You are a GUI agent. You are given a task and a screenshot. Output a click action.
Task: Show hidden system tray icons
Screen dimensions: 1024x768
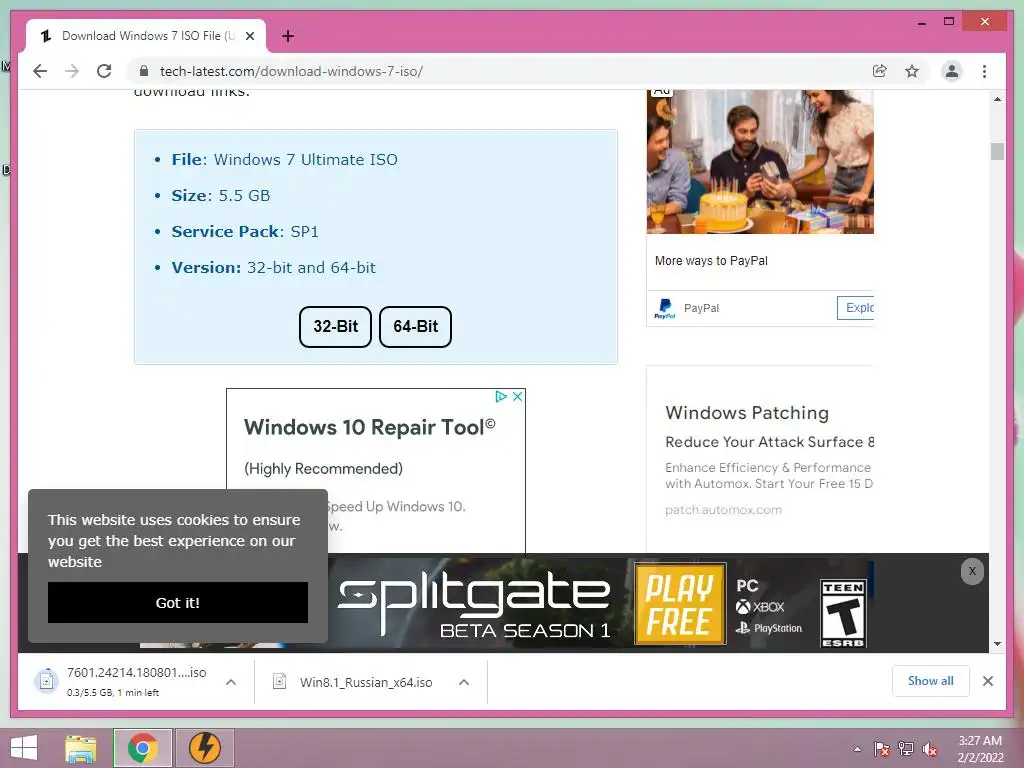point(857,749)
